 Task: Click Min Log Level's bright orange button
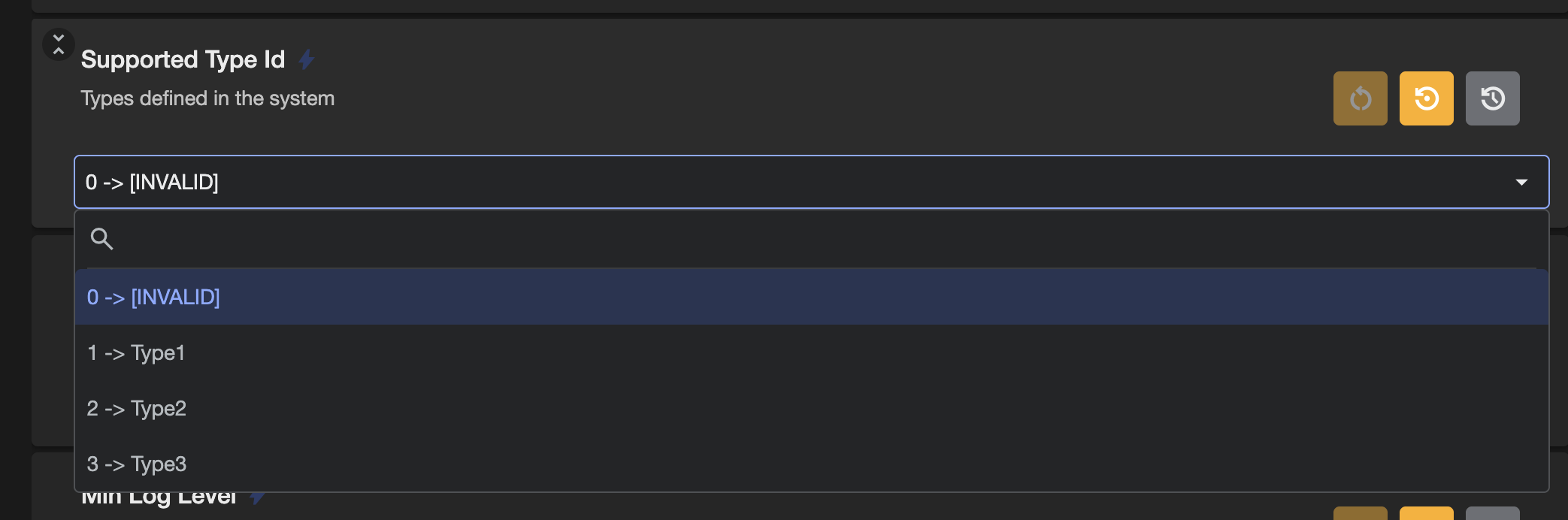pos(1426,513)
